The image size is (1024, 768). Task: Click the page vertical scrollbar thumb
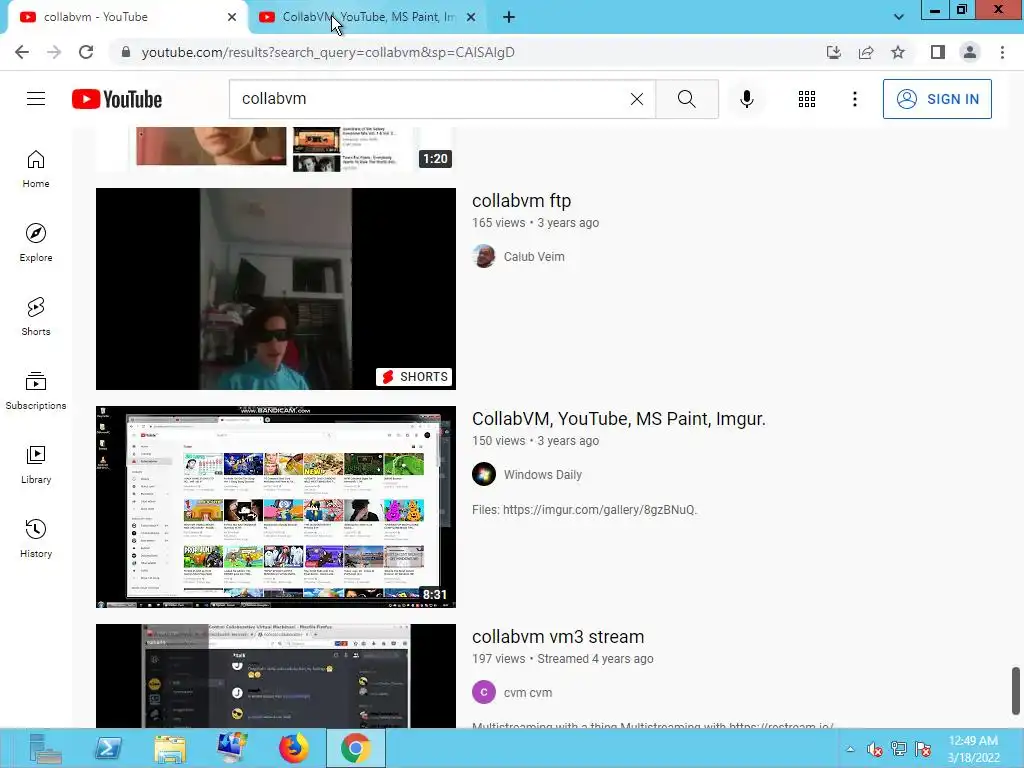1016,691
